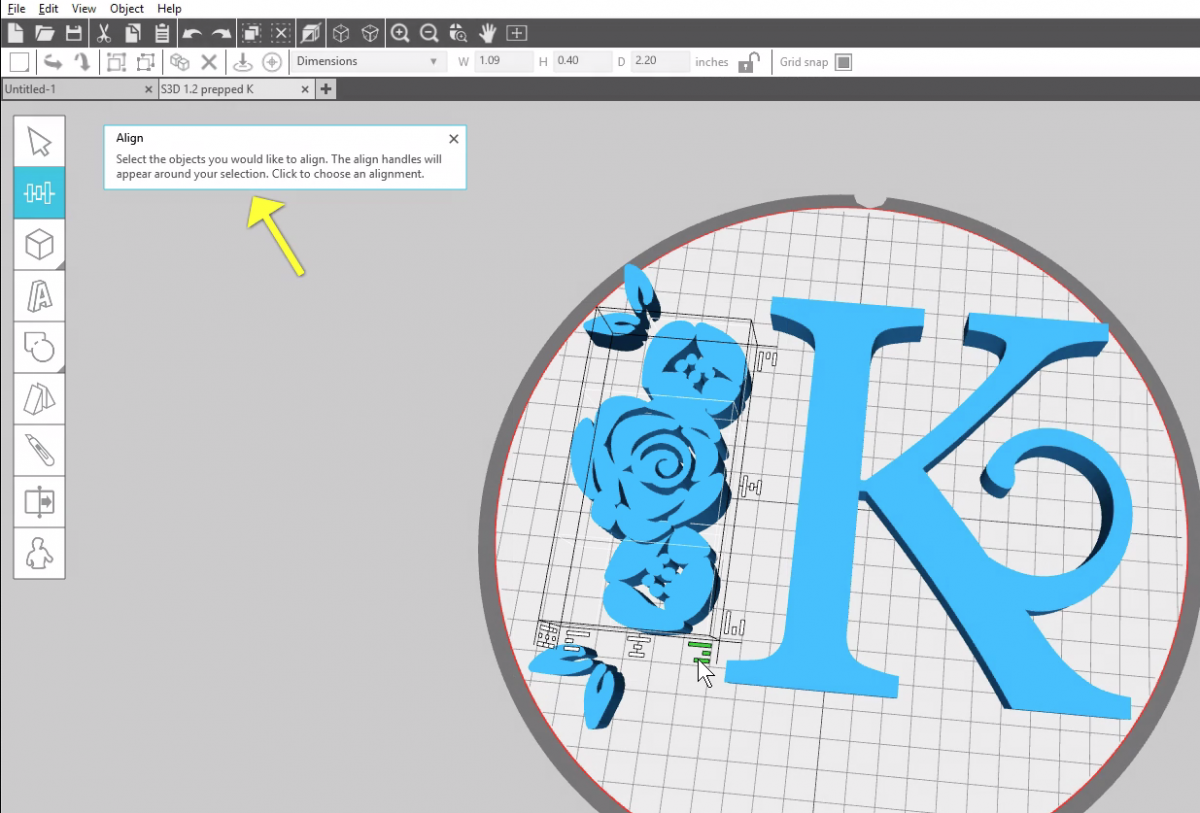
Task: Click the duplicate cubes icon
Action: tap(180, 62)
